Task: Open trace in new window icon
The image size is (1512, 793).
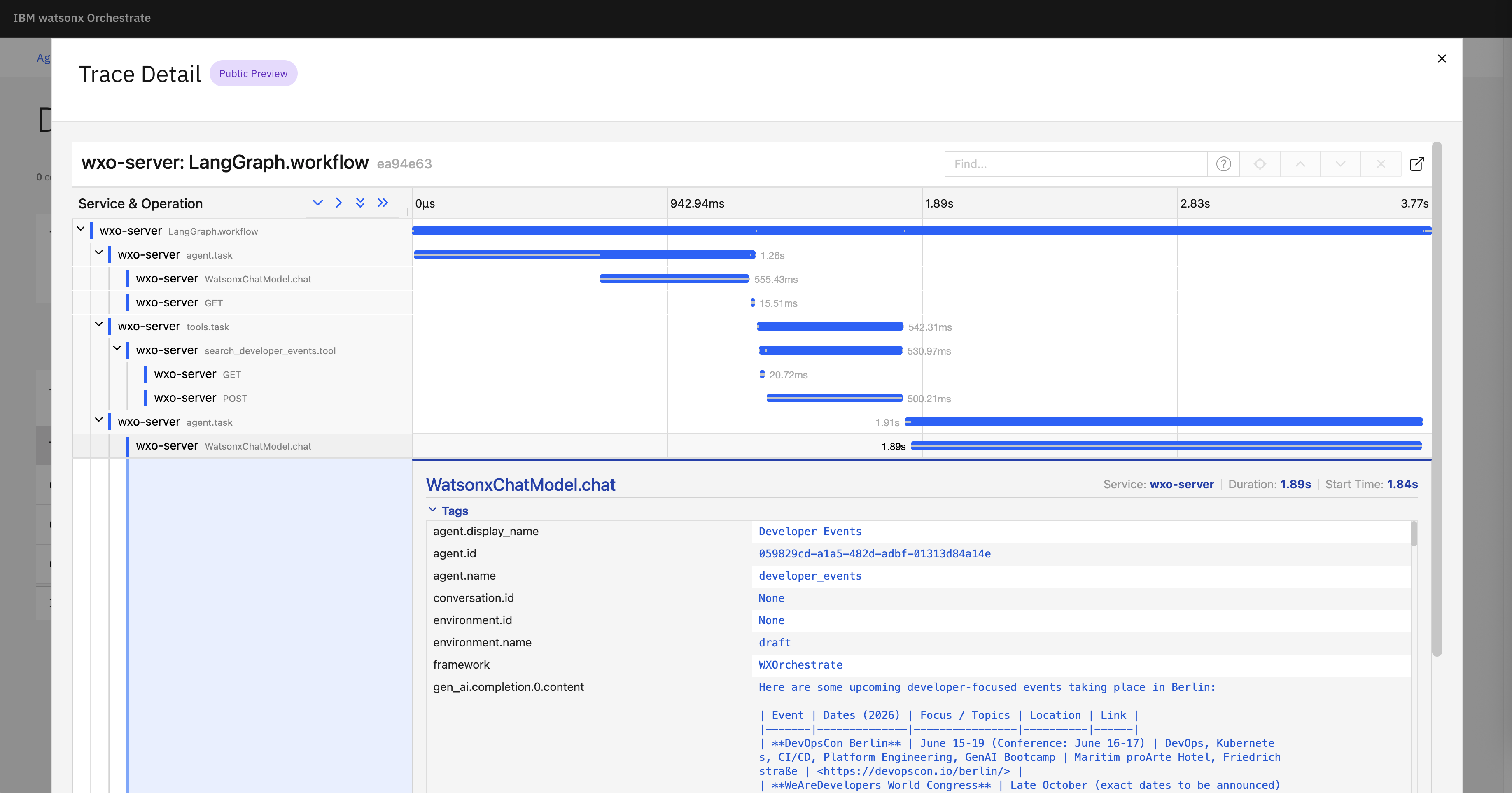Action: 1416,164
